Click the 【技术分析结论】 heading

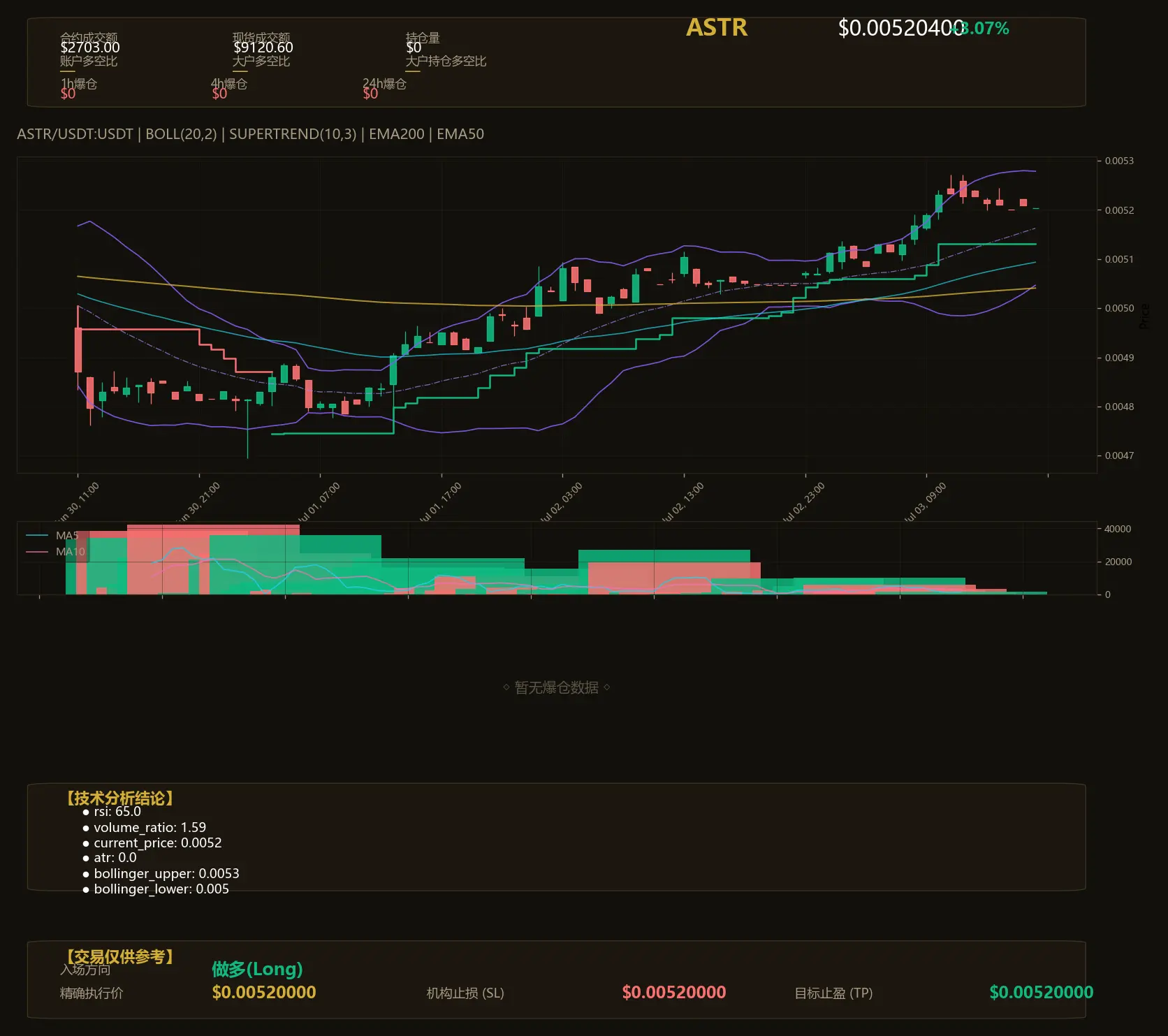click(120, 798)
